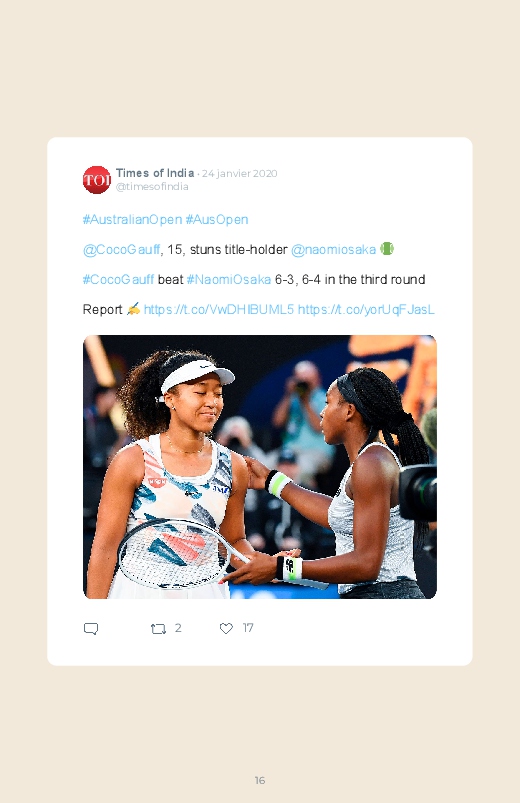Viewport: 520px width, 803px height.
Task: Open the #CocoGauff hashtag
Action: click(118, 280)
